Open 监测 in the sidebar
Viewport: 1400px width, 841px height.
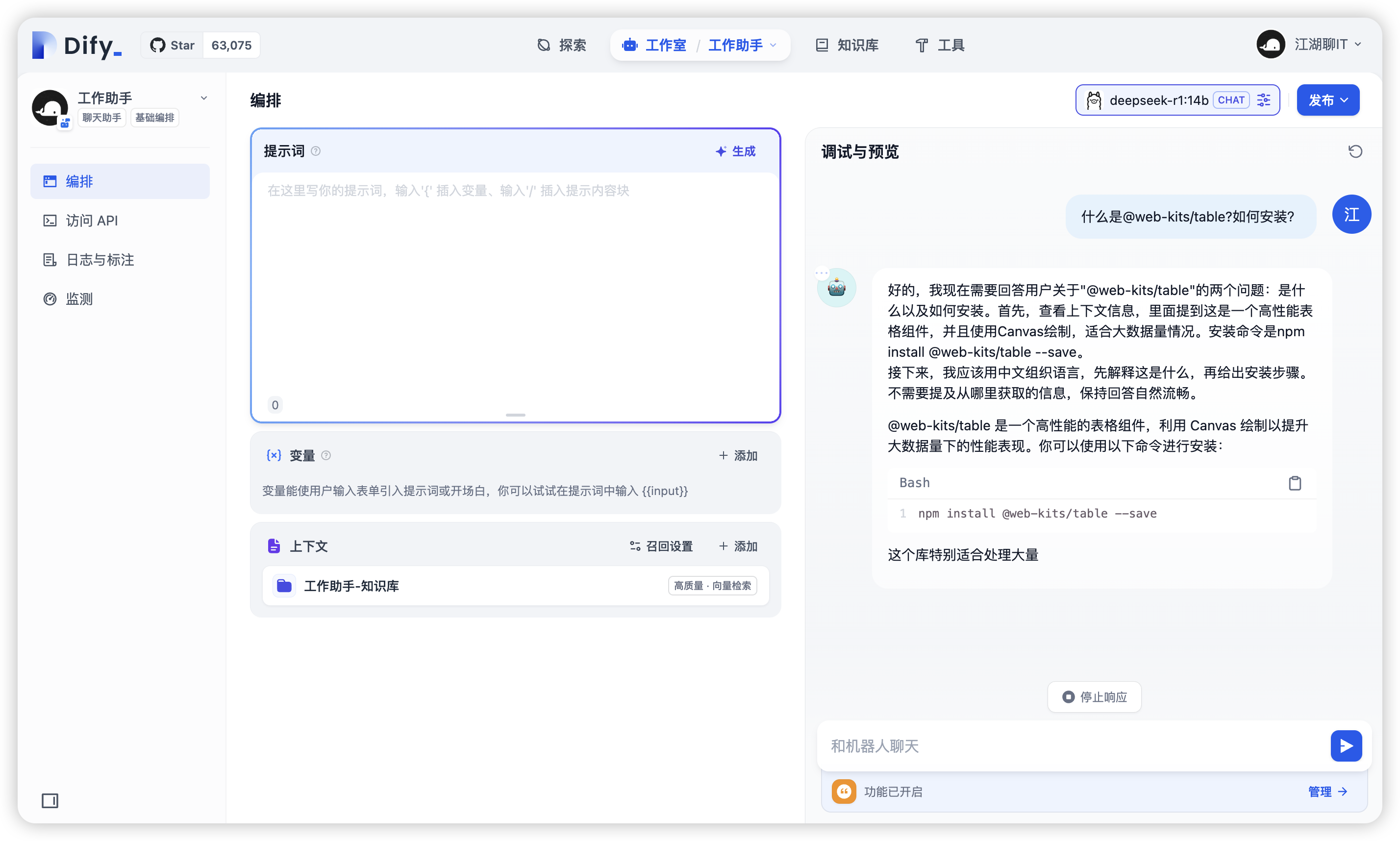tap(120, 298)
